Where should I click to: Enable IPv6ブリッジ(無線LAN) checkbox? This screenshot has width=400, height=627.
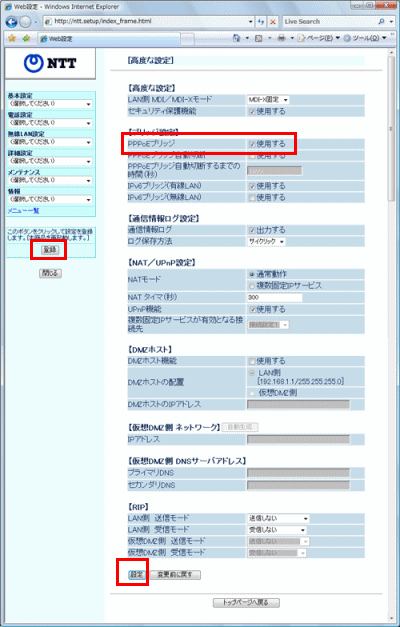point(252,198)
